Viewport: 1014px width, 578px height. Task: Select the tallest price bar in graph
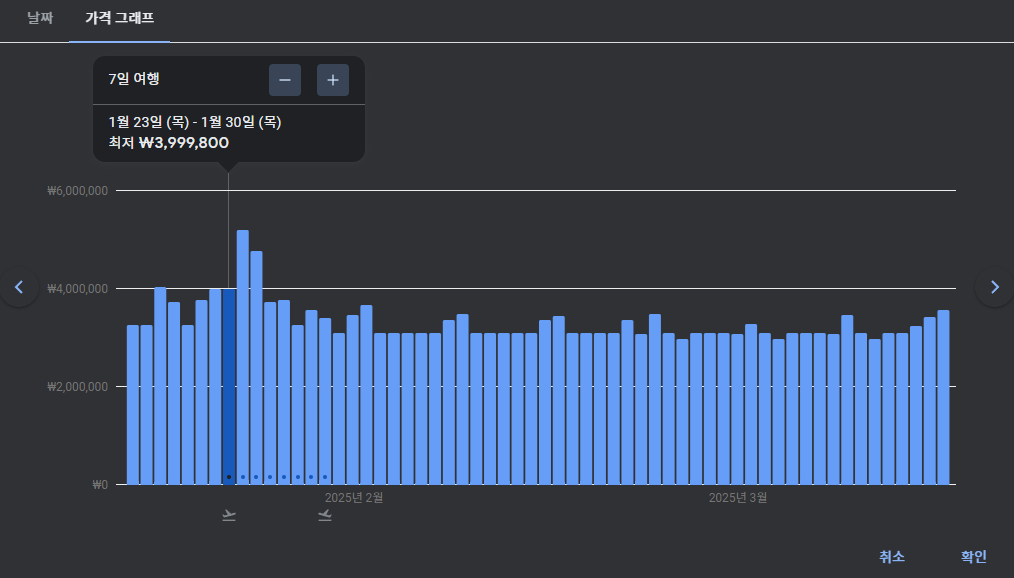pos(243,357)
